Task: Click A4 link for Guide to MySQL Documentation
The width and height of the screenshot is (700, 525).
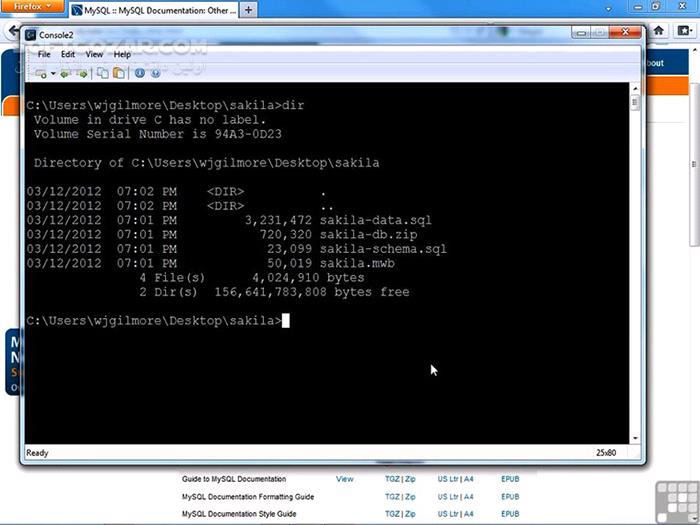Action: (468, 479)
